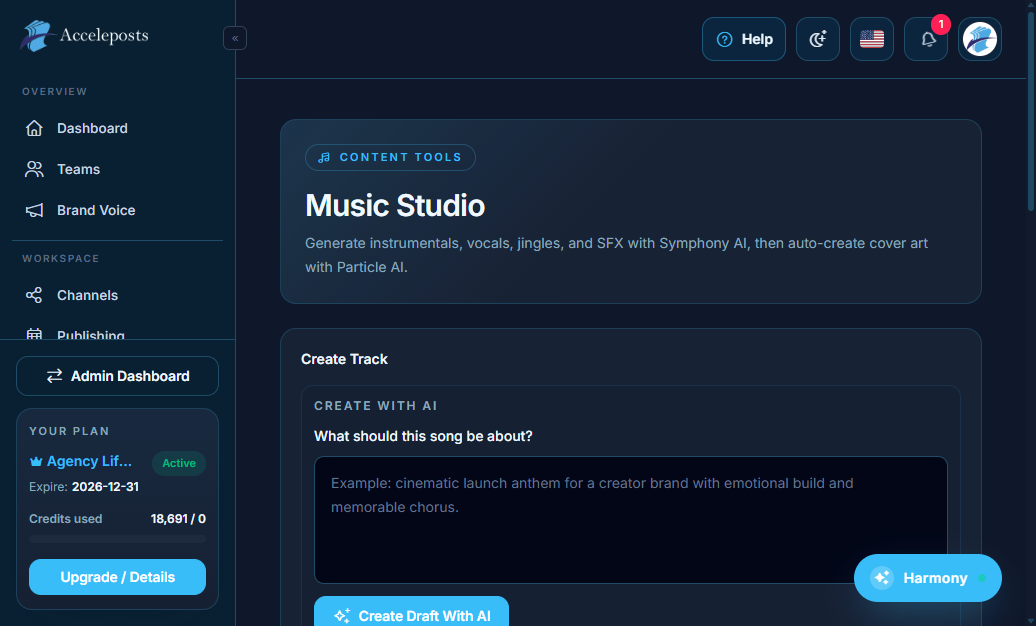The image size is (1036, 626).
Task: Open the Brand Voice megaphone icon
Action: pos(34,210)
